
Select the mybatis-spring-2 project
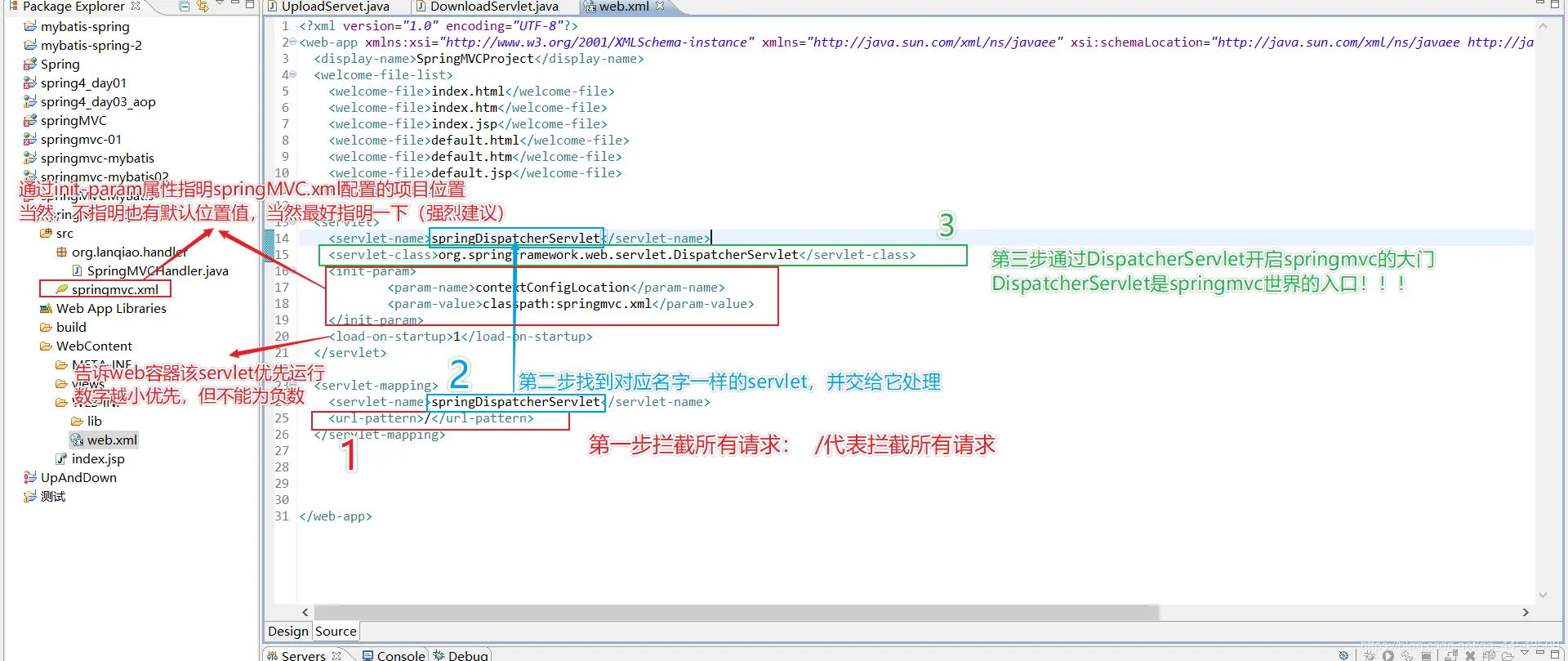pyautogui.click(x=91, y=45)
